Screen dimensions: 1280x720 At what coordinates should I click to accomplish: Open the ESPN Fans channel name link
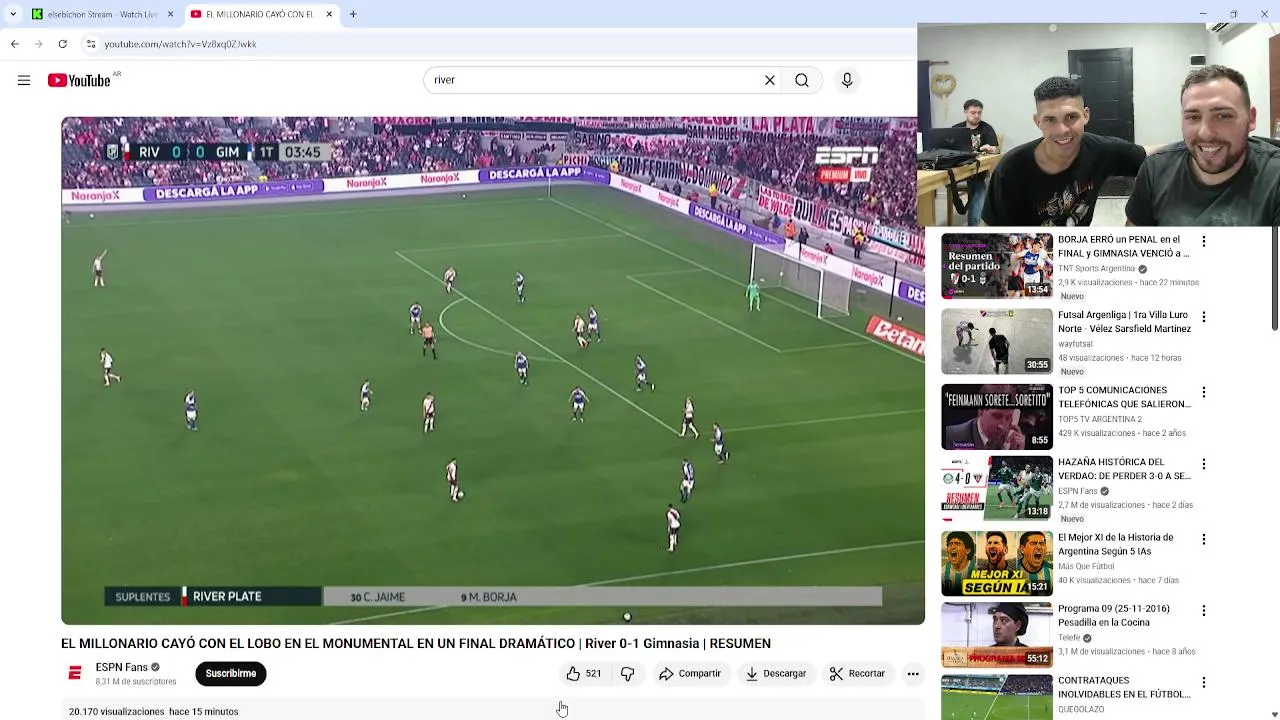click(122, 667)
